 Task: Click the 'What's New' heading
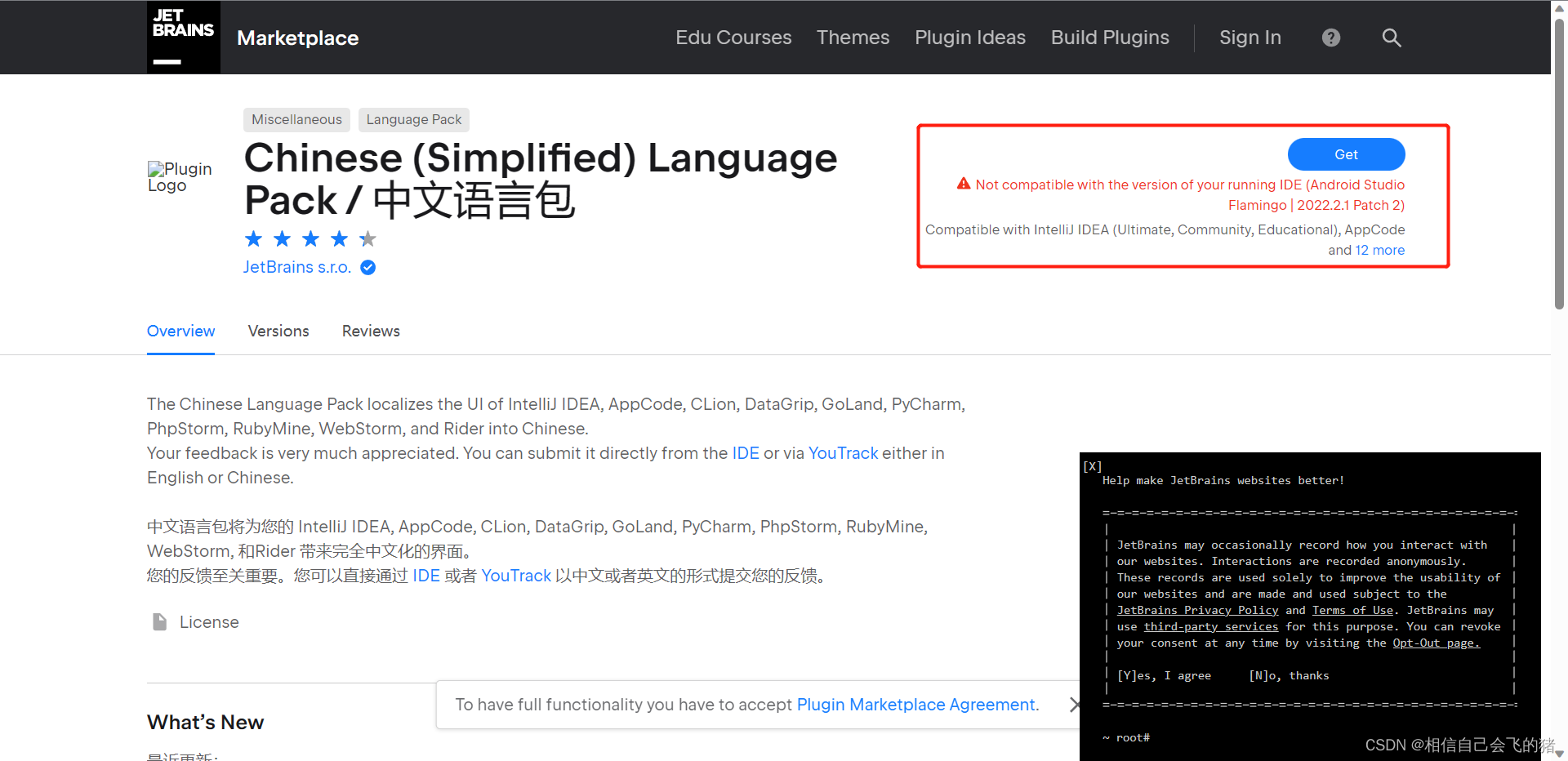click(205, 722)
